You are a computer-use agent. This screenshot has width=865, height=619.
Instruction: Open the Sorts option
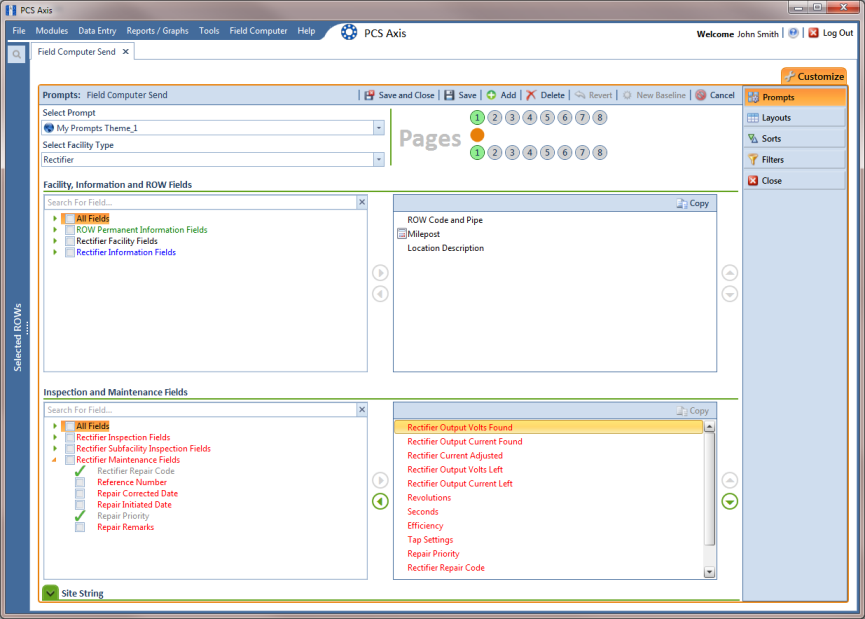tap(794, 138)
